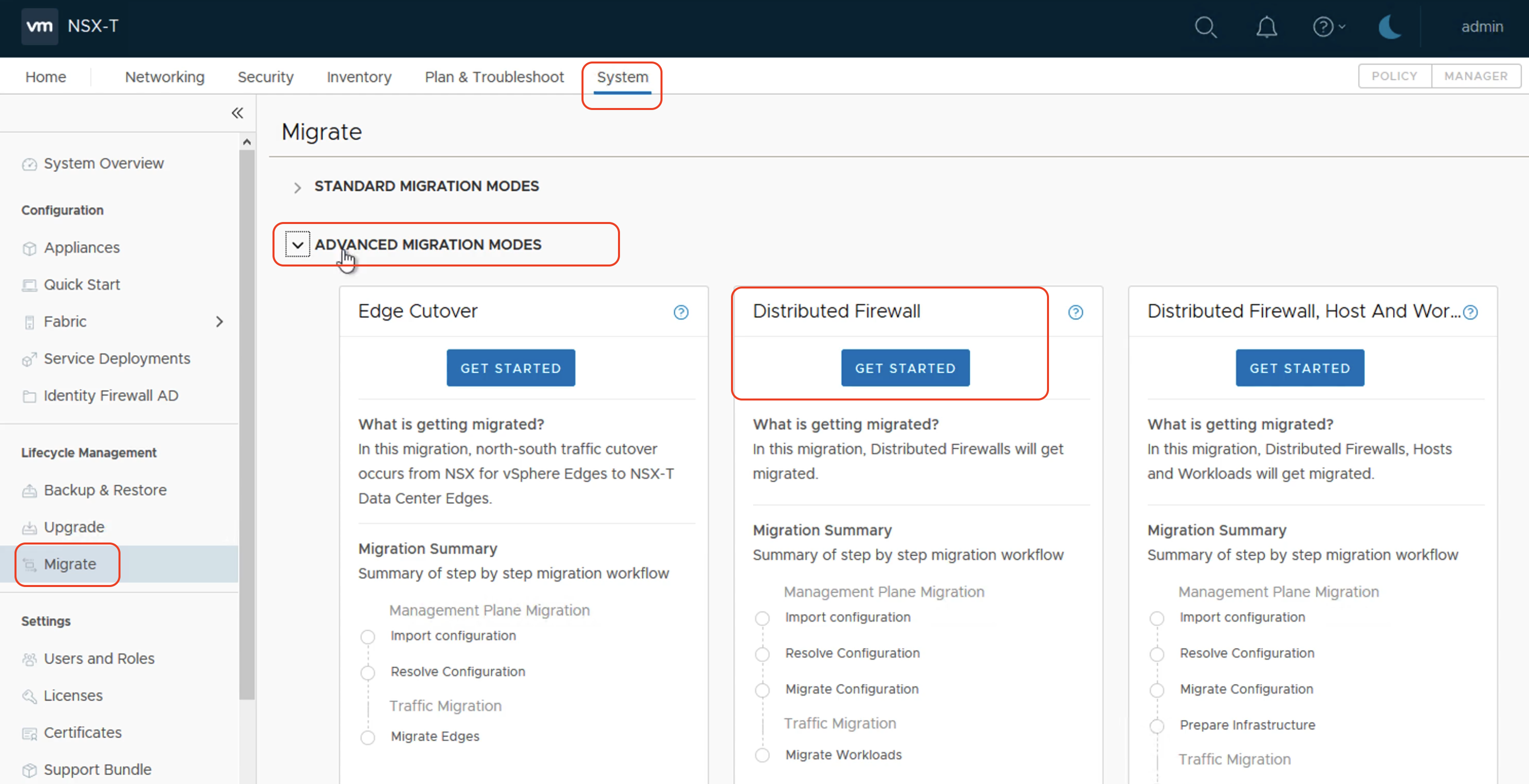The image size is (1529, 784).
Task: Click GET STARTED under Distributed Firewall, Host And Workload
Action: (x=1299, y=368)
